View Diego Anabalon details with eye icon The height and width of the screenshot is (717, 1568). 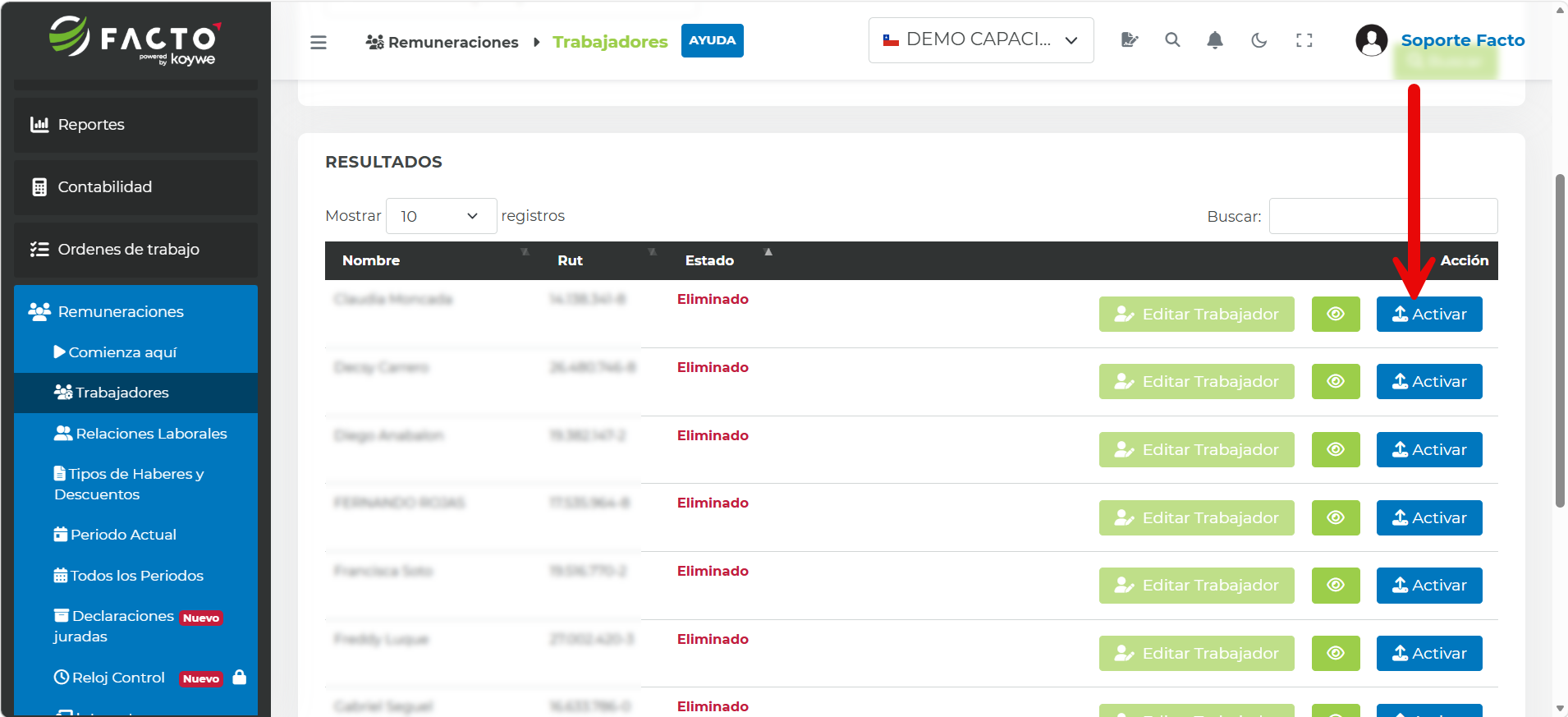click(x=1336, y=449)
